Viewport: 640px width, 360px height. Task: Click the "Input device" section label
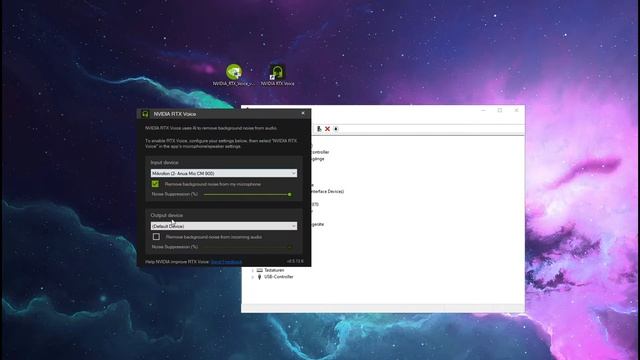point(164,162)
